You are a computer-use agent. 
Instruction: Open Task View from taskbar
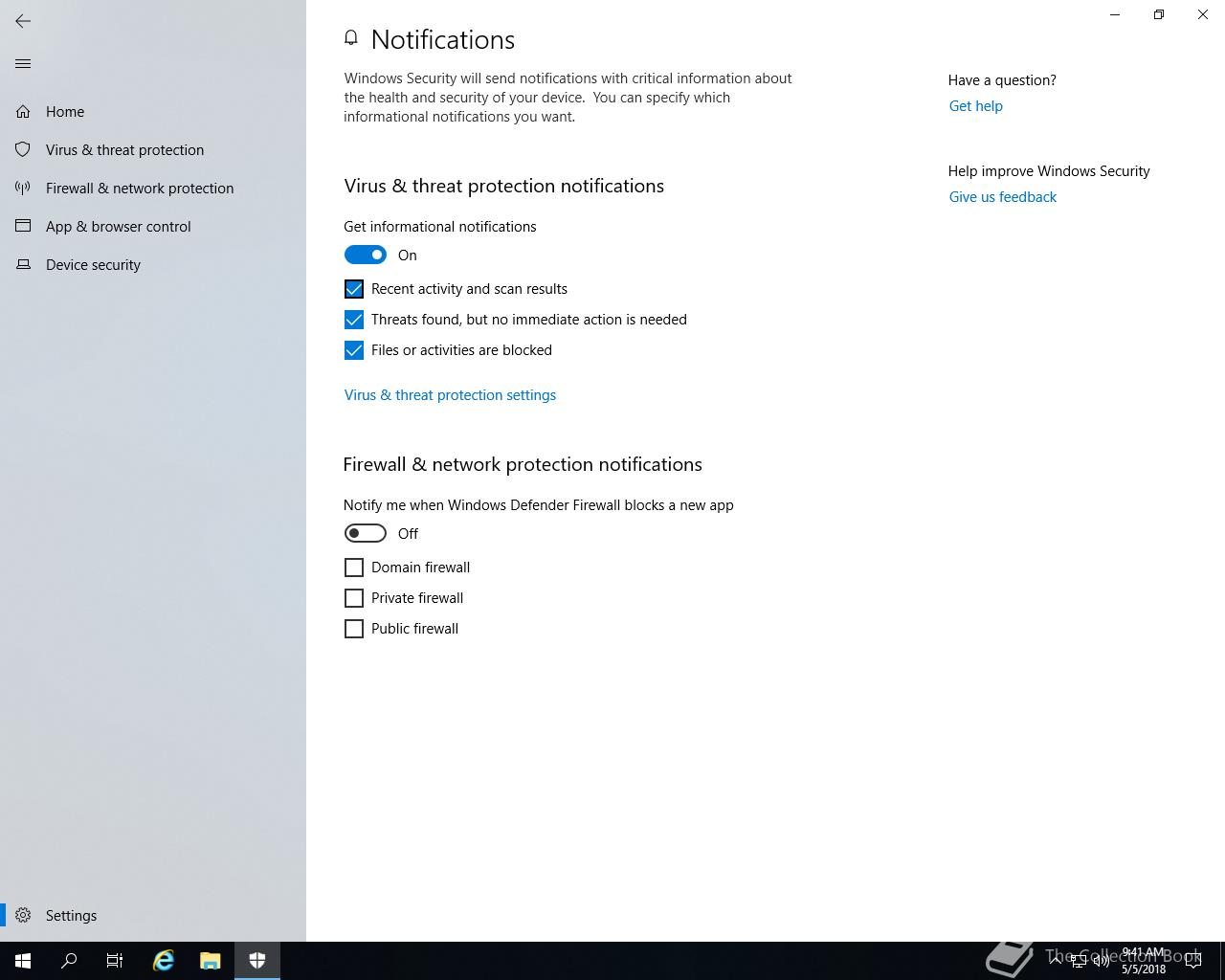(115, 961)
